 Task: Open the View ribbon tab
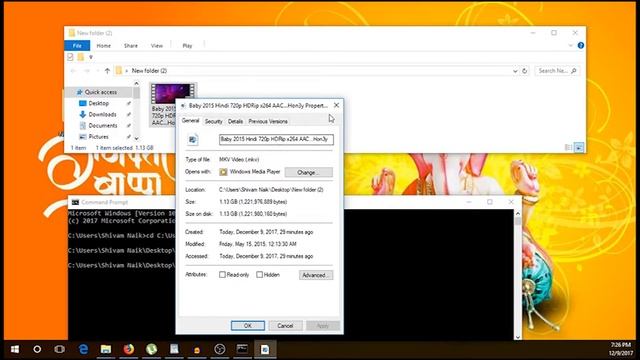(x=157, y=46)
